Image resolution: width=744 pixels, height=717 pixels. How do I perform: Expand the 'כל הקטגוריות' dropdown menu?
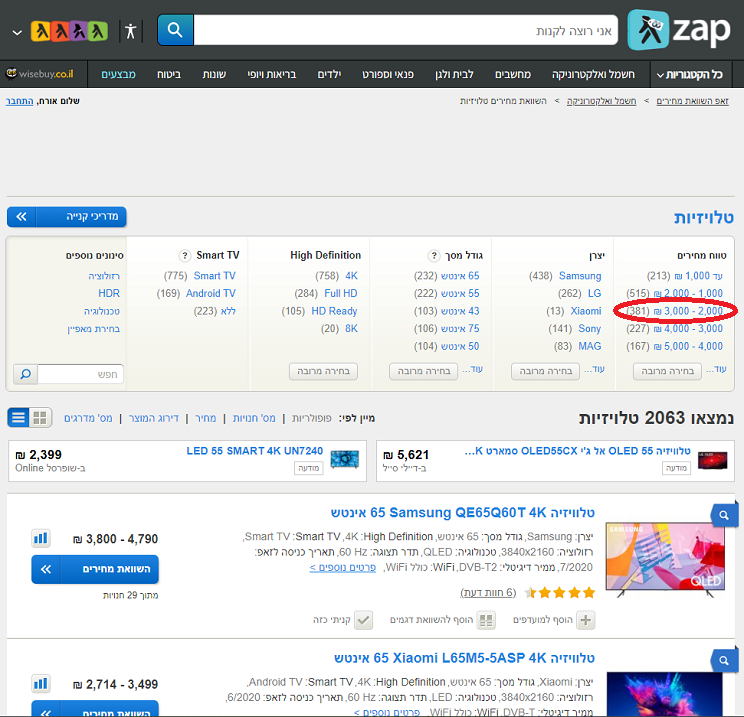pos(689,75)
